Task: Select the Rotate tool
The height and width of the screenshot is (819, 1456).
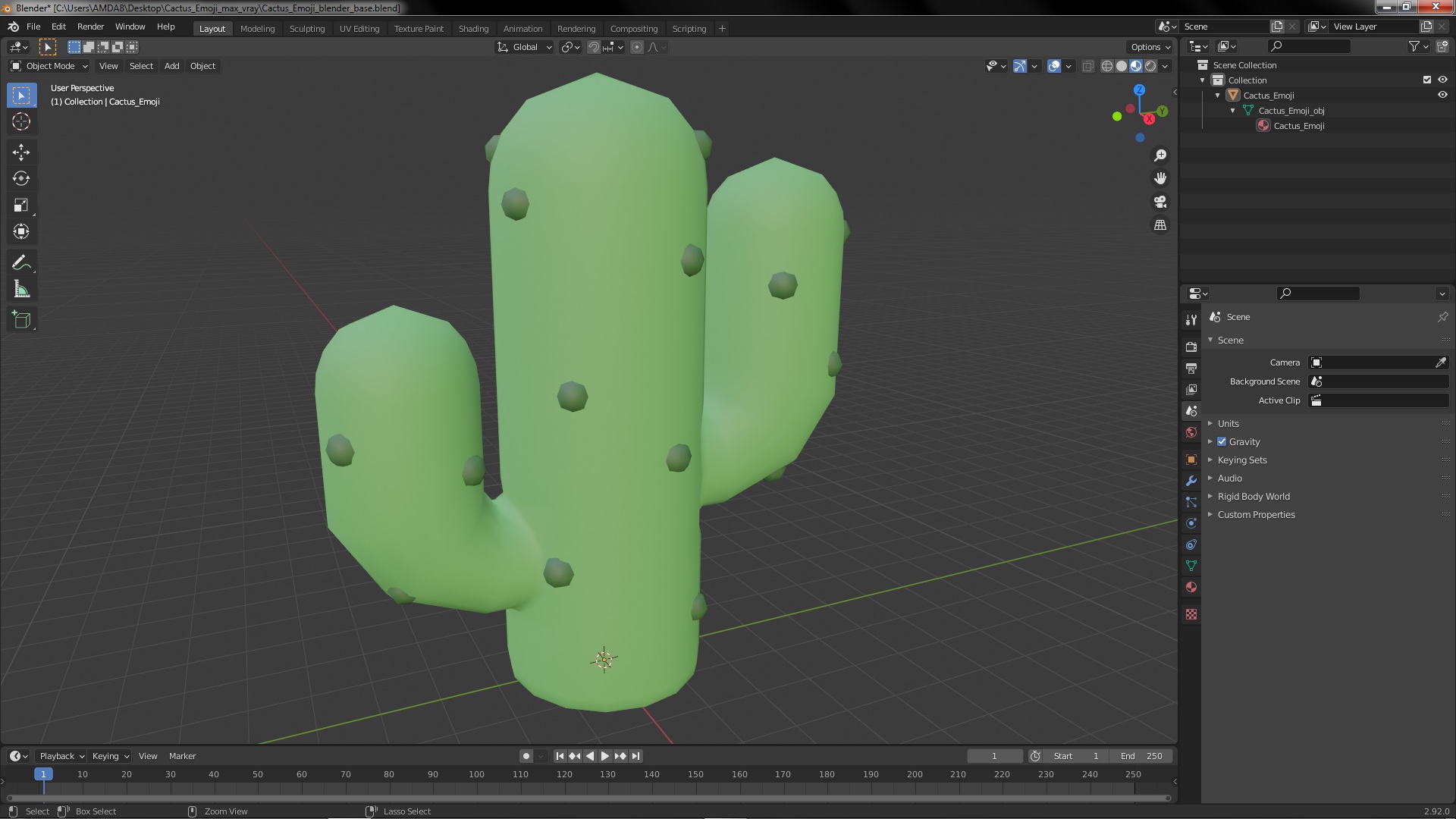Action: click(21, 179)
